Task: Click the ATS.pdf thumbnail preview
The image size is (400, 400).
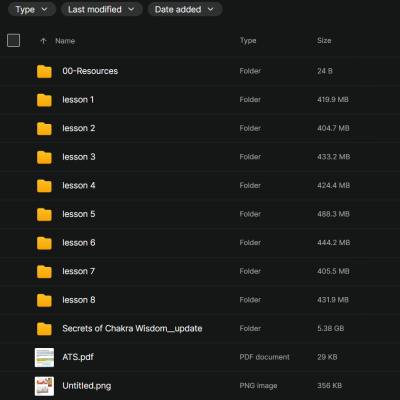Action: [x=44, y=357]
